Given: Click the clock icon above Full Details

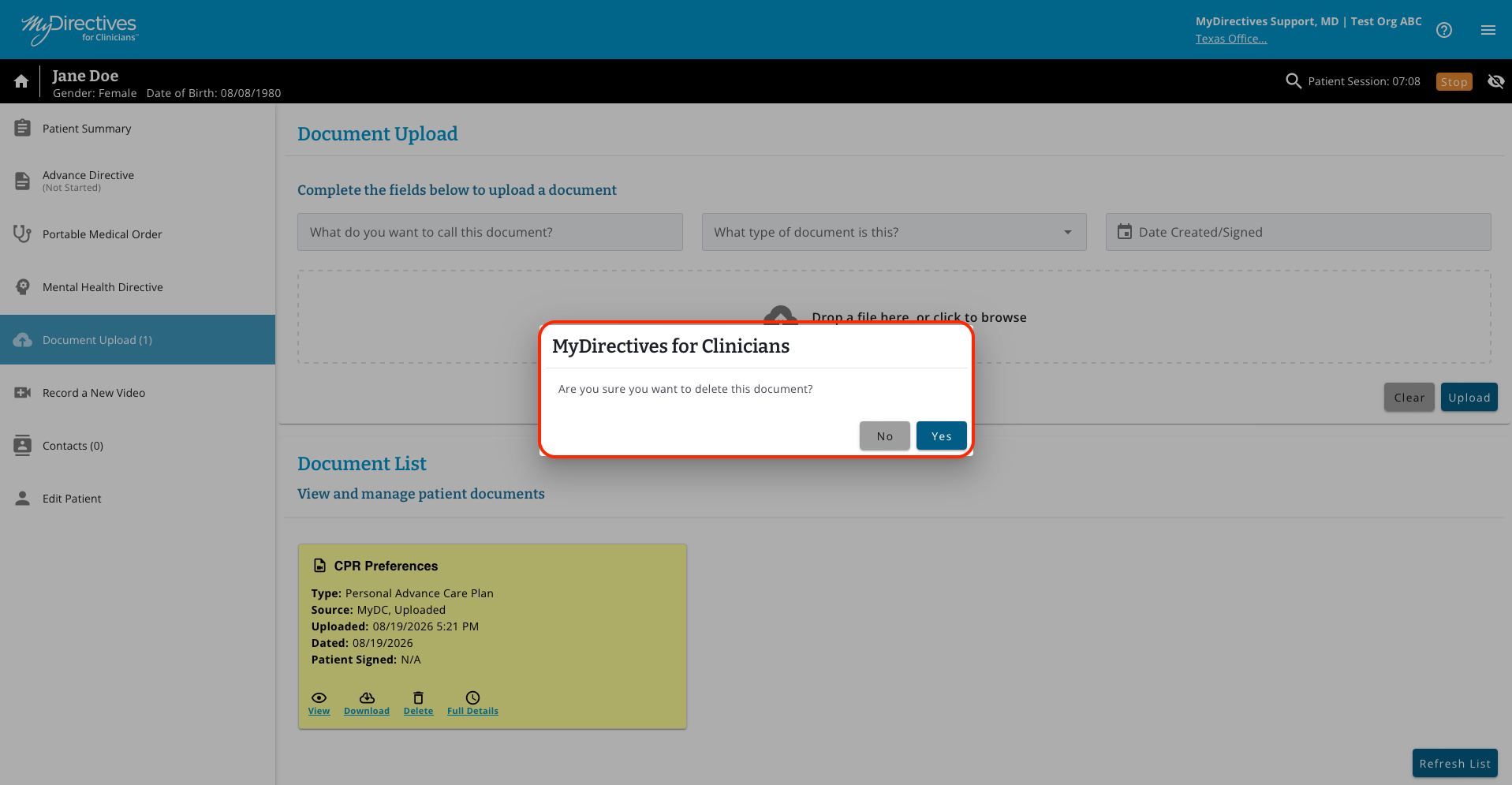Looking at the screenshot, I should [x=472, y=697].
